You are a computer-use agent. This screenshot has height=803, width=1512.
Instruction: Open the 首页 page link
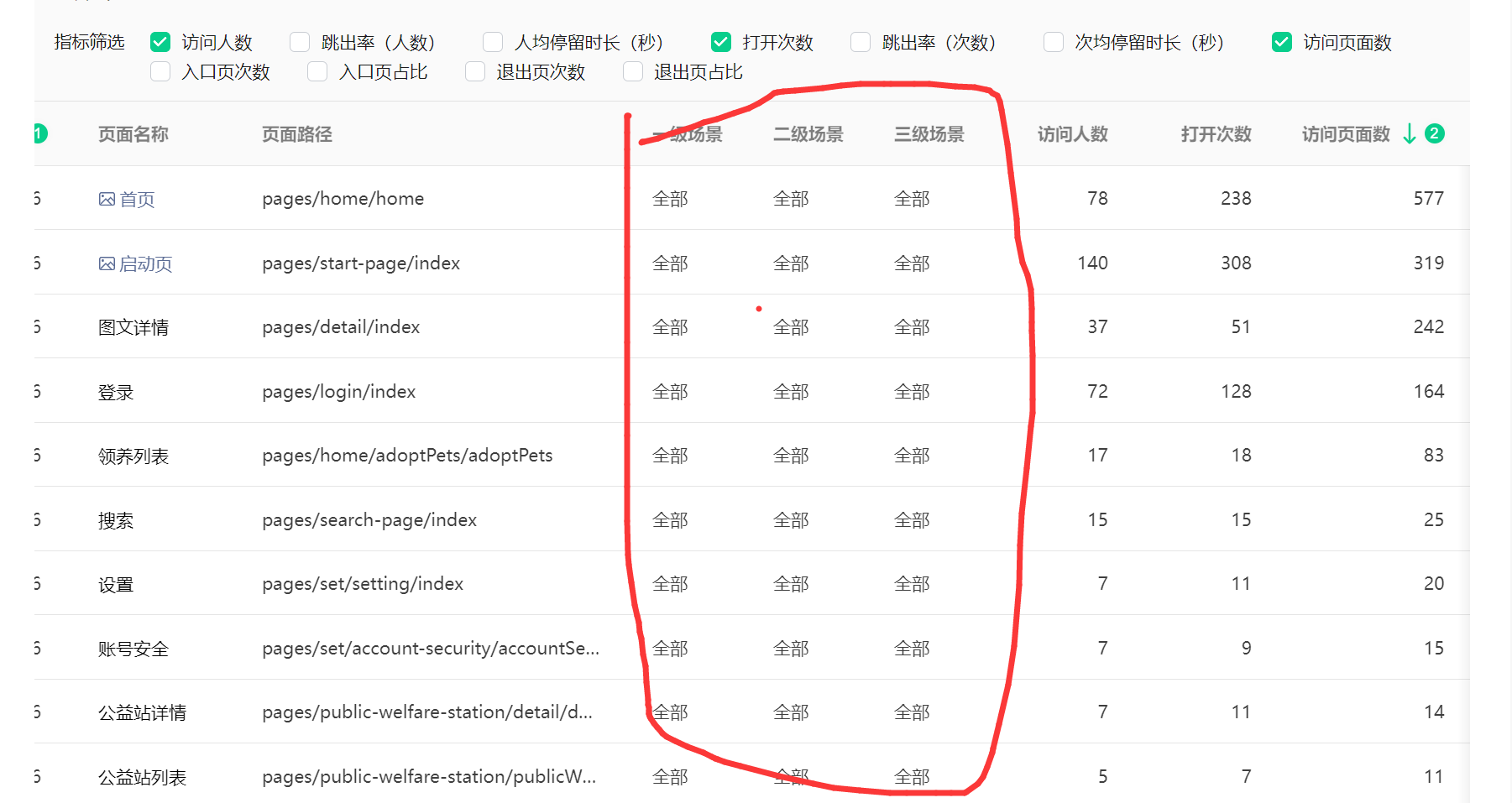(x=137, y=199)
